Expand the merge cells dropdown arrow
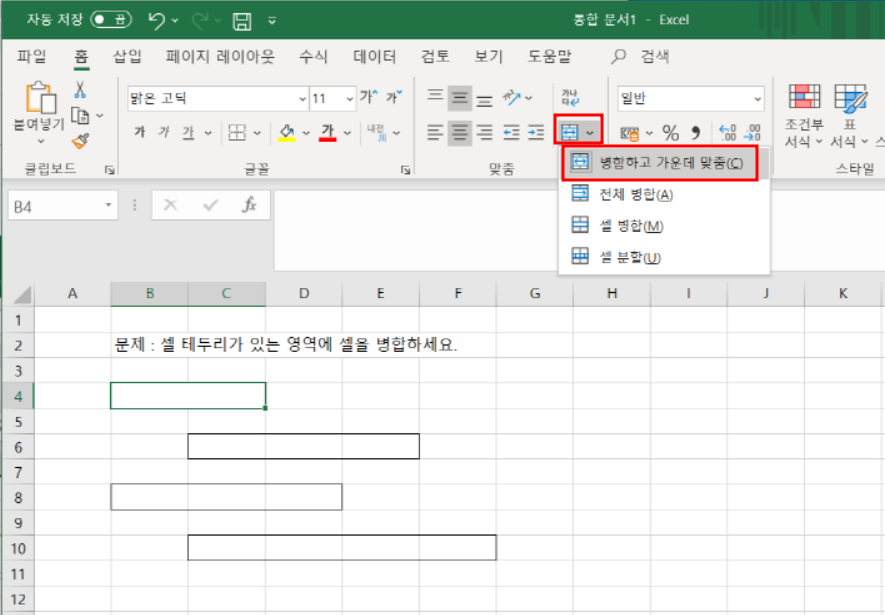Screen dimensions: 885x615 tap(590, 133)
